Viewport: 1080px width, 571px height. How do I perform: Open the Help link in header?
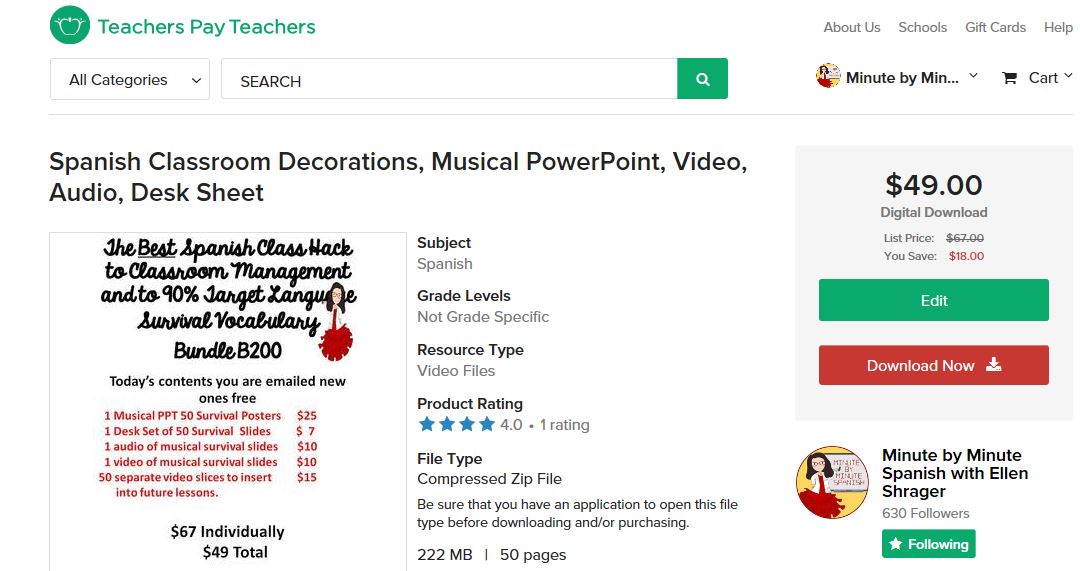coord(1057,27)
